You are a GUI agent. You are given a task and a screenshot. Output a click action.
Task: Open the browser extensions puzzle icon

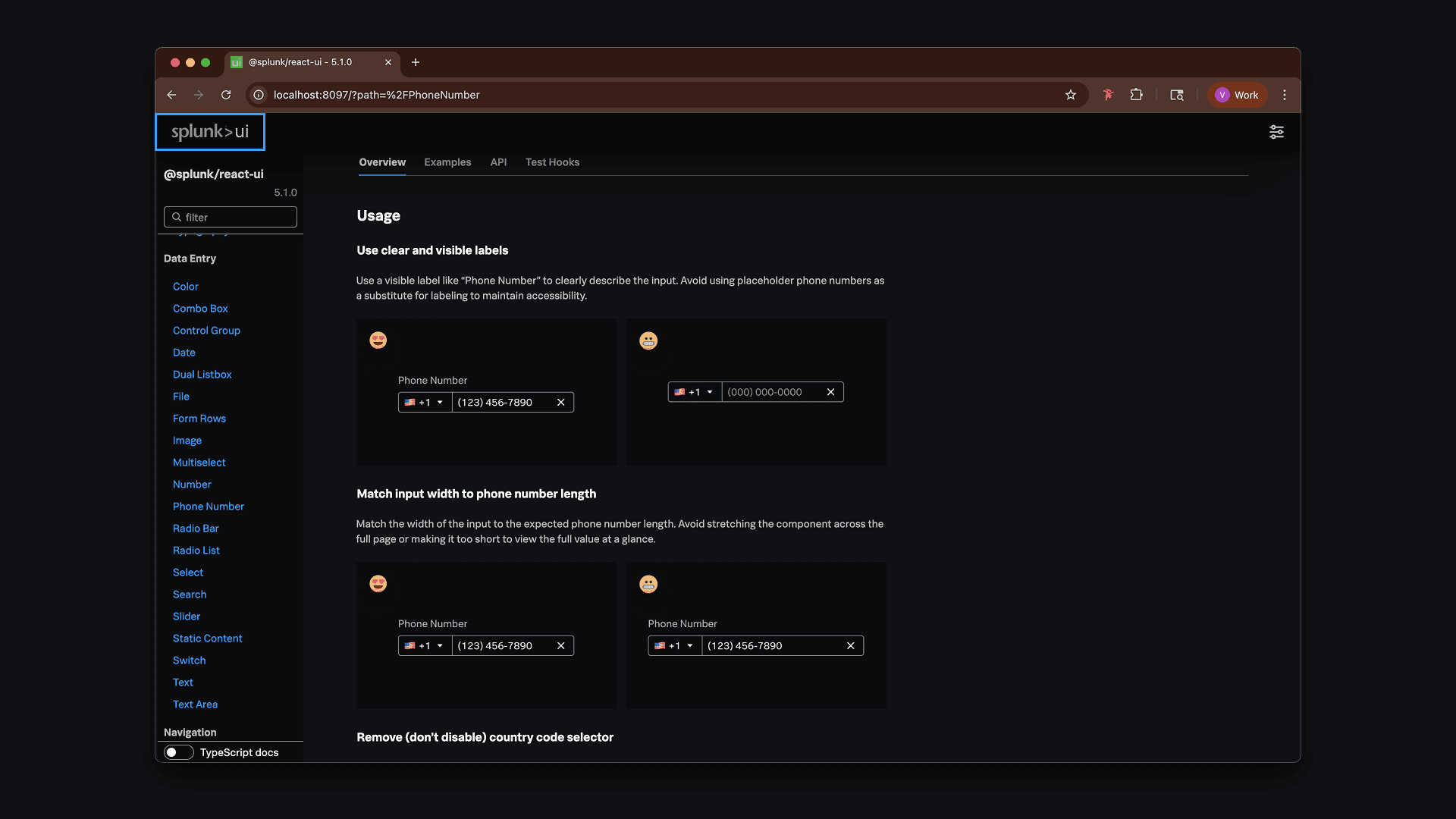pyautogui.click(x=1136, y=95)
